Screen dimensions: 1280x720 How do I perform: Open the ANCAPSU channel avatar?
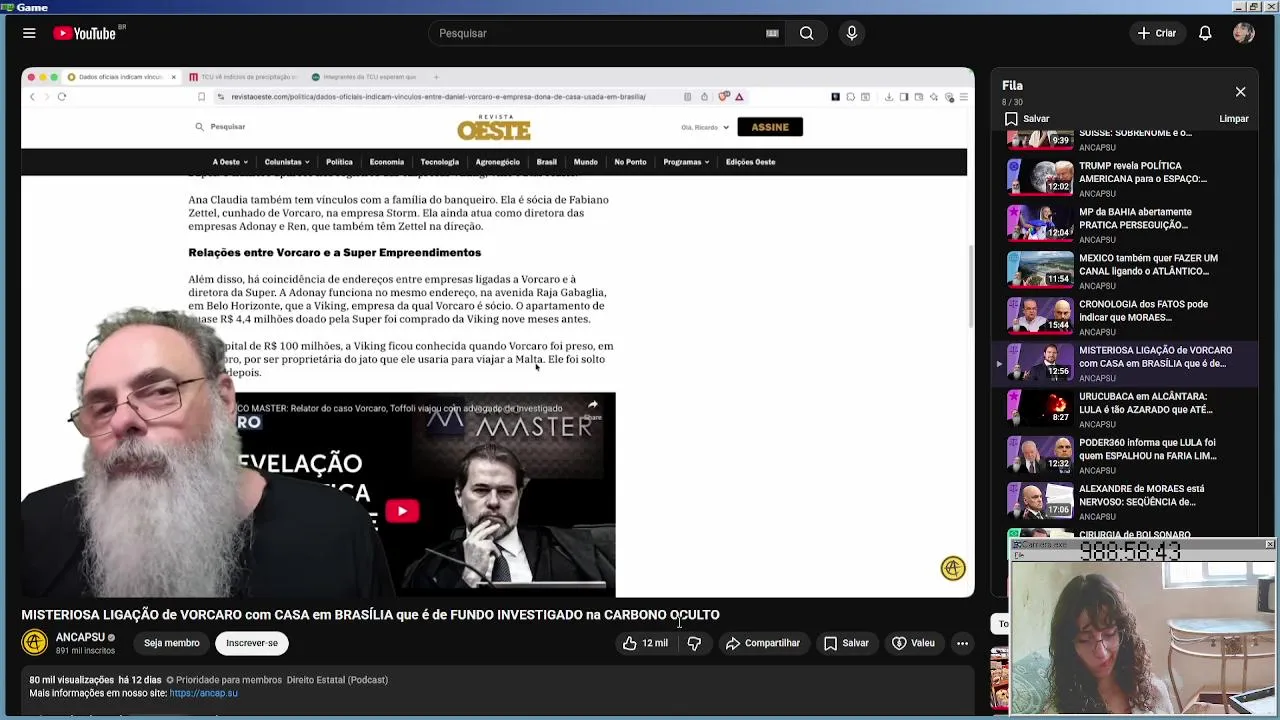point(35,643)
